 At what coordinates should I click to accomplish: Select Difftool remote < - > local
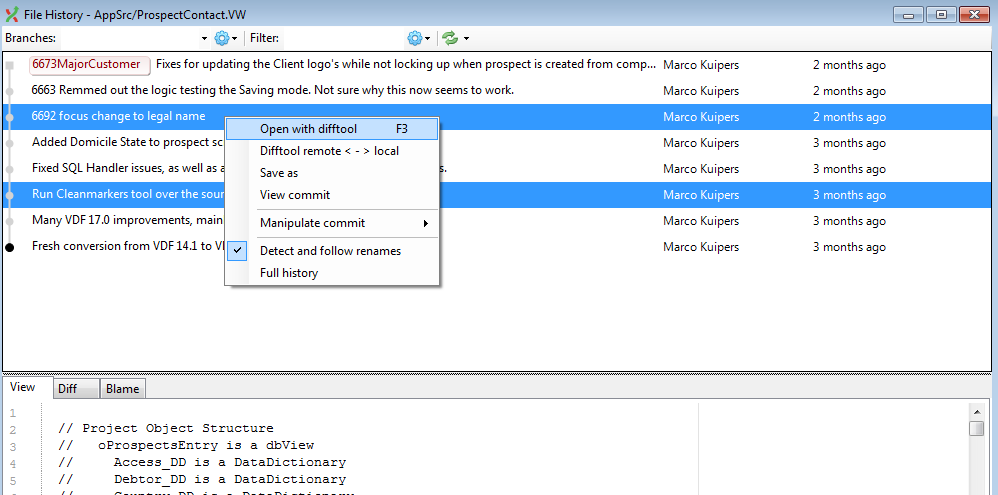pos(329,151)
